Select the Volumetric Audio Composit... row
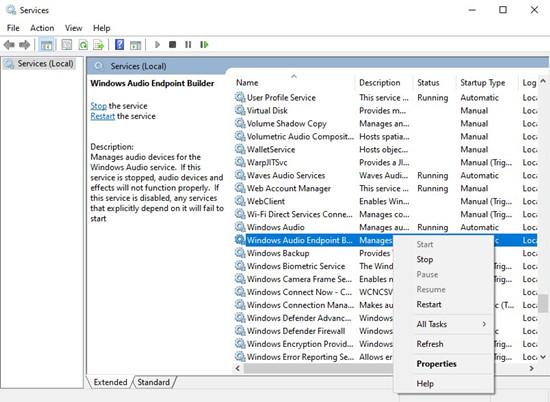The image size is (550, 402). click(385, 136)
